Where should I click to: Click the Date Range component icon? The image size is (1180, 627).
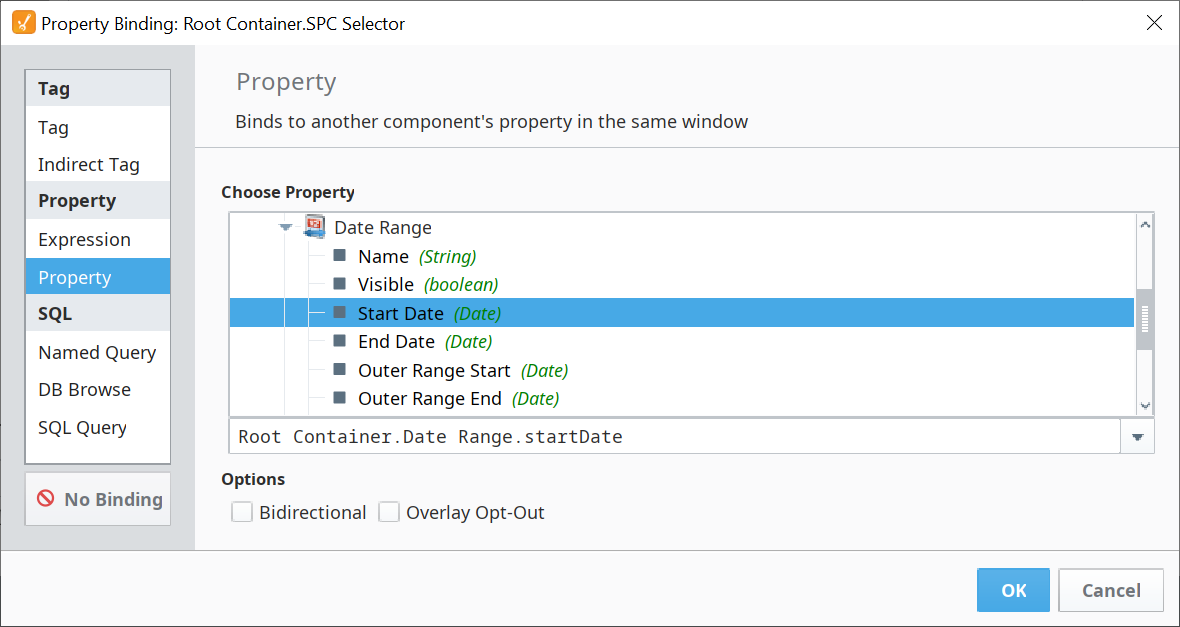[x=314, y=226]
